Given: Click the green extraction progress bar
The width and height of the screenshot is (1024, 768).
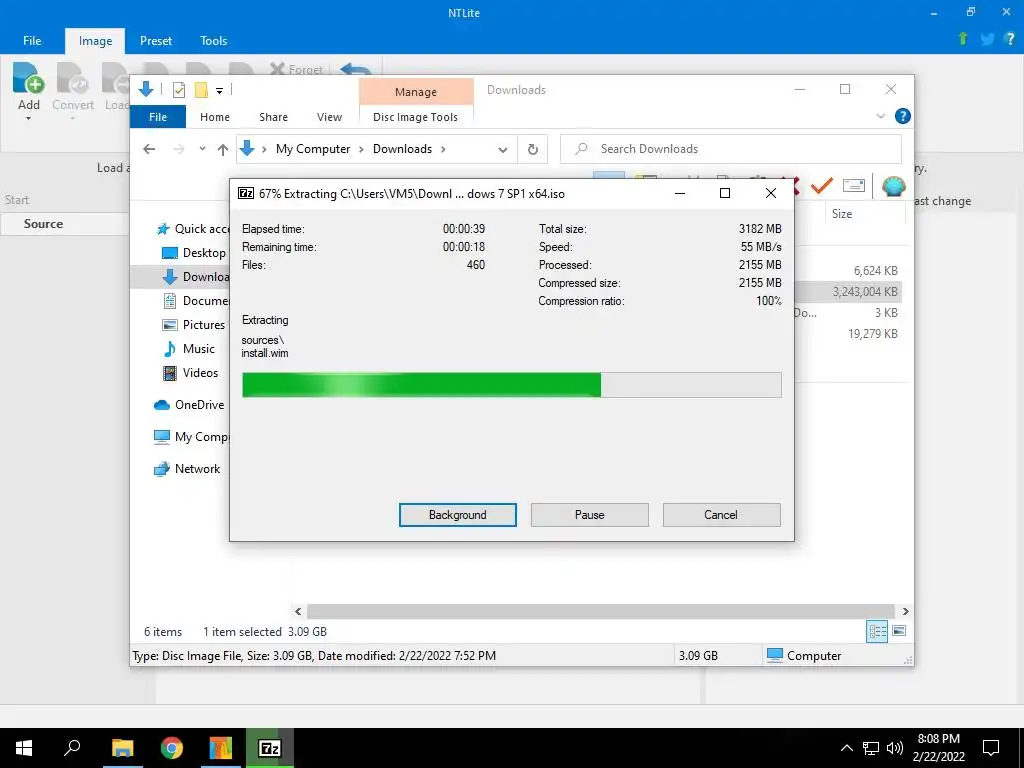Looking at the screenshot, I should [x=511, y=385].
